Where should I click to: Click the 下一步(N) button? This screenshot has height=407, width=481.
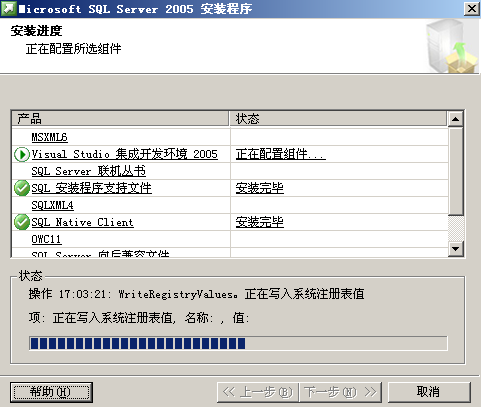point(340,392)
